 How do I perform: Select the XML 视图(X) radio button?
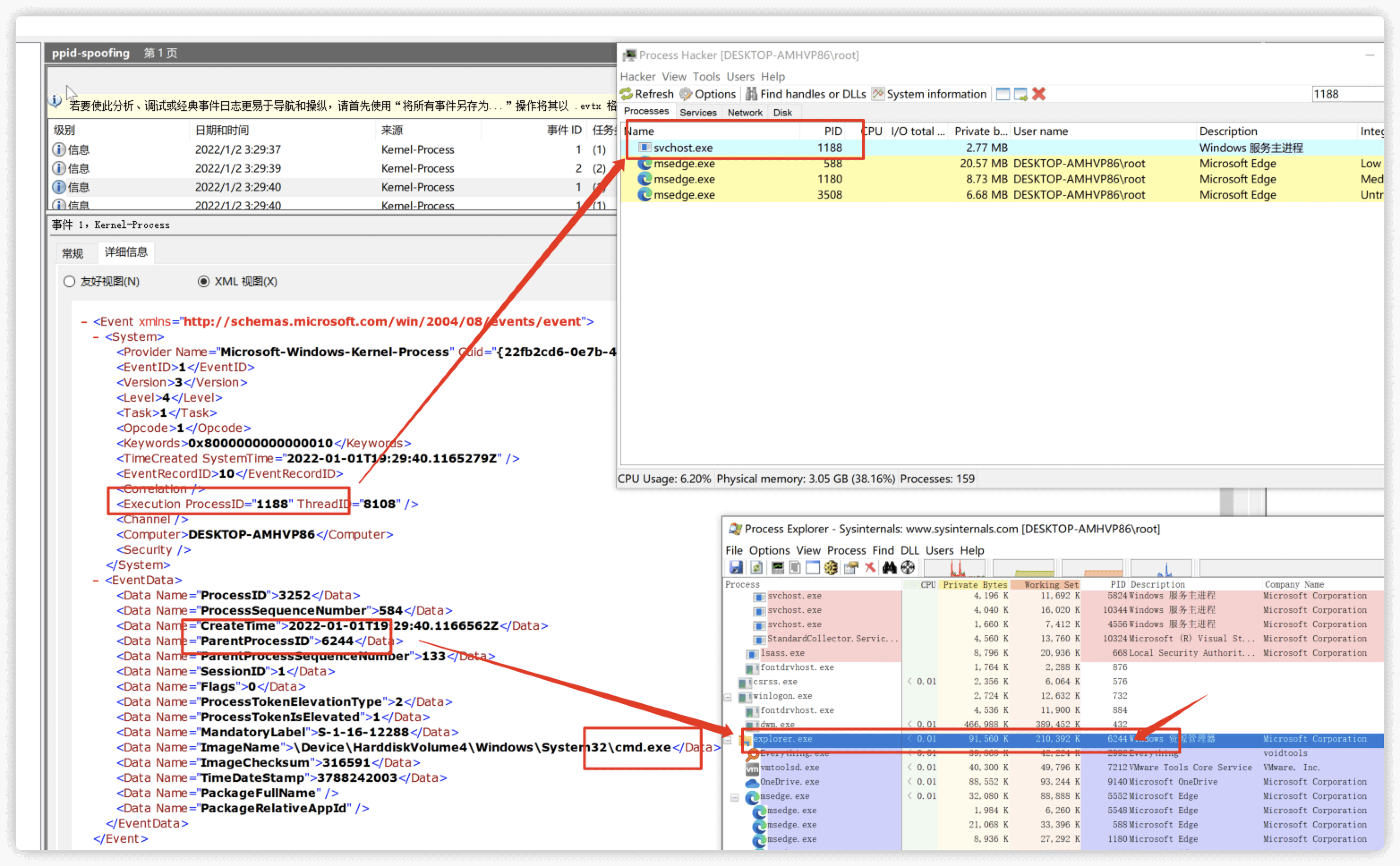coord(204,281)
